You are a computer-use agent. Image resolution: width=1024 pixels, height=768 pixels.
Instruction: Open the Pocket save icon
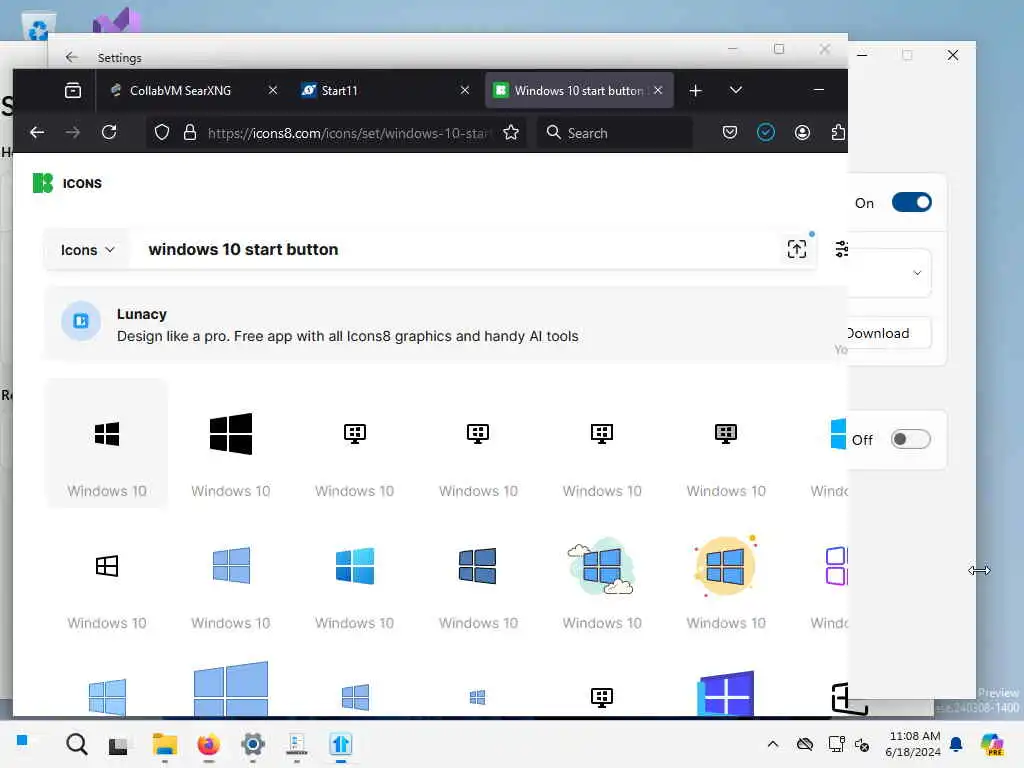coord(729,133)
